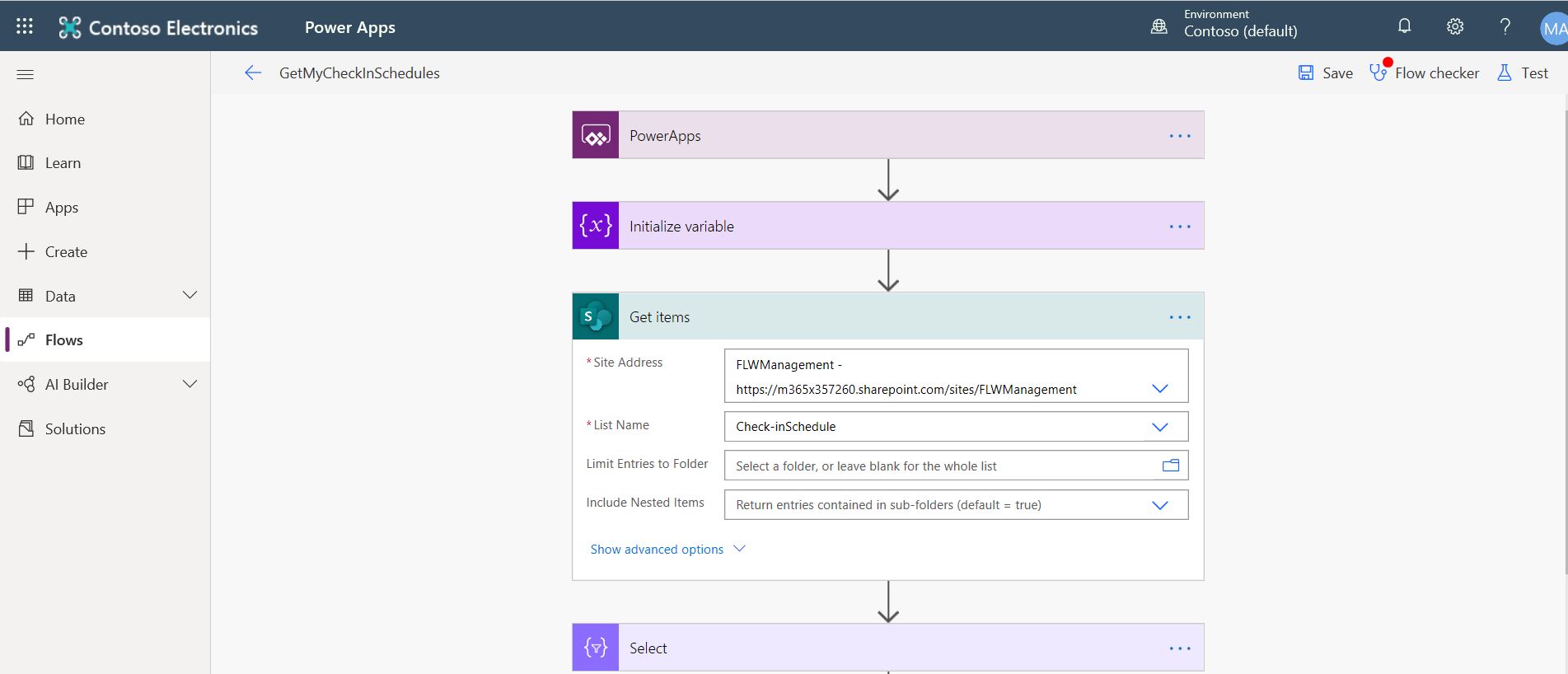The height and width of the screenshot is (674, 1568).
Task: Click the Power Apps title
Action: click(350, 27)
